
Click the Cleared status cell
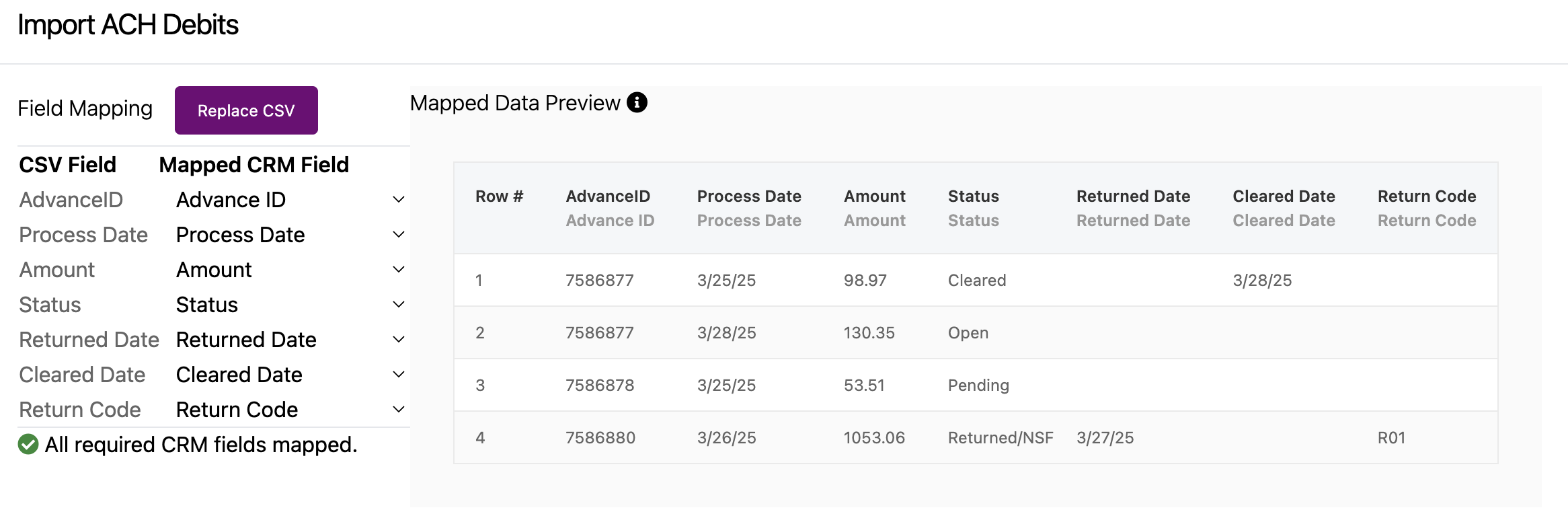(x=977, y=281)
